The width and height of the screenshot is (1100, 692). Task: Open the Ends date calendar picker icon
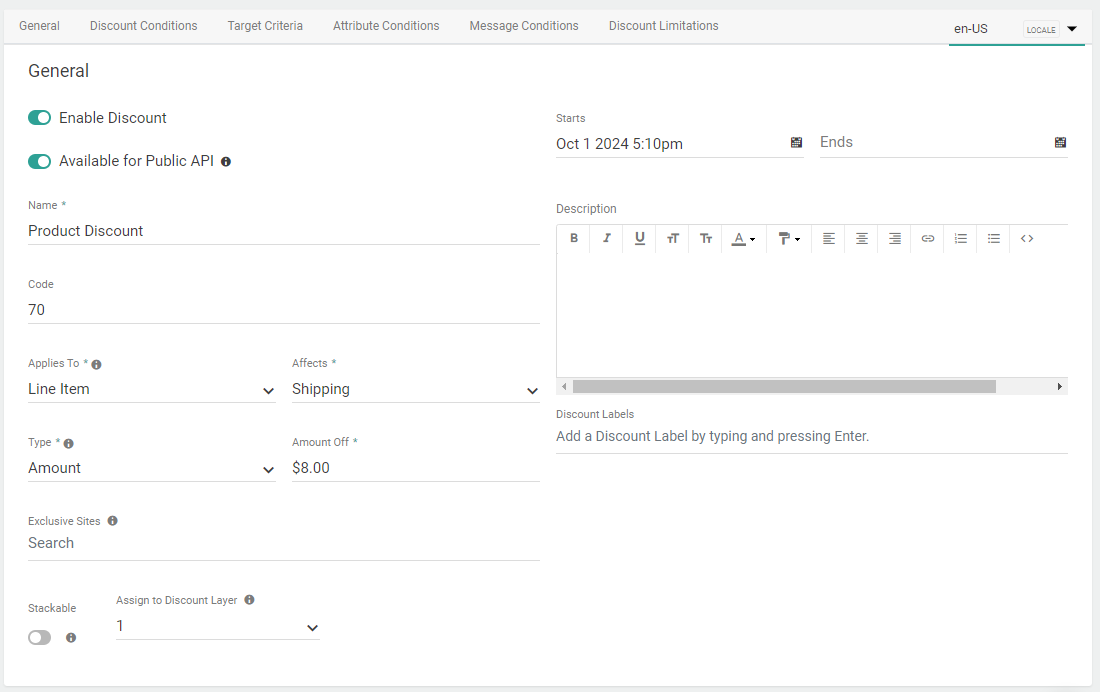pyautogui.click(x=1060, y=142)
